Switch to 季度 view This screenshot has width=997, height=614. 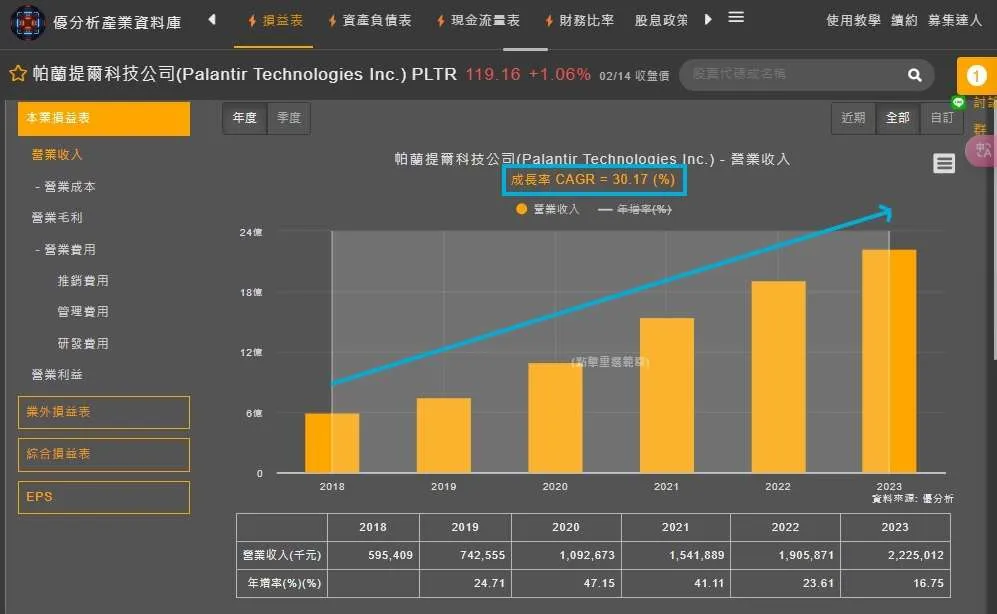pos(289,118)
